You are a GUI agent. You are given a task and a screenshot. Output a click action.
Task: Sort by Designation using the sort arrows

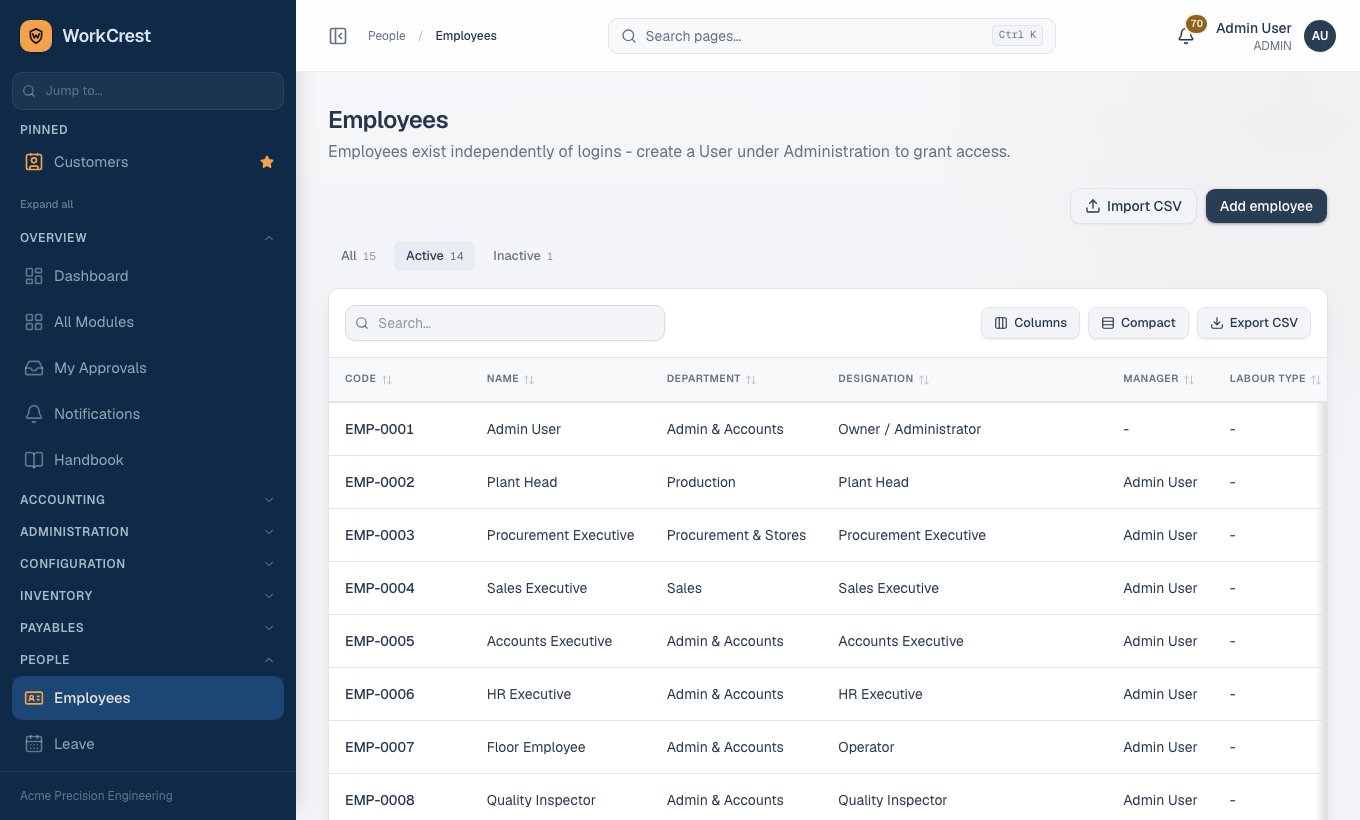pyautogui.click(x=924, y=379)
